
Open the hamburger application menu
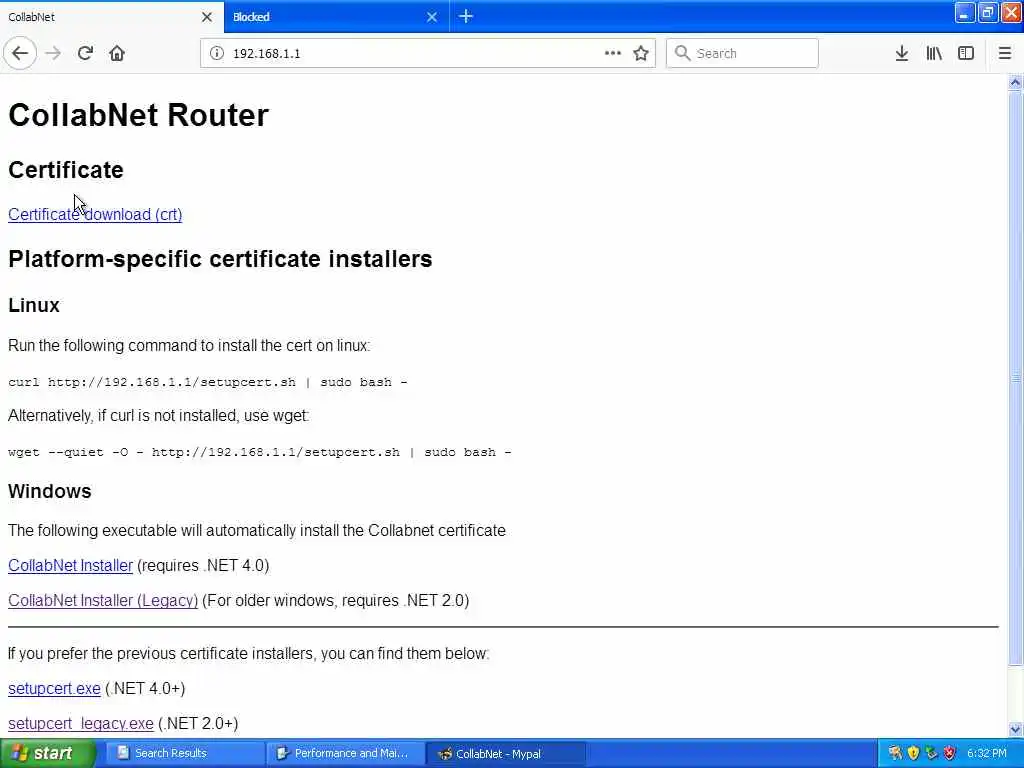coord(1004,54)
